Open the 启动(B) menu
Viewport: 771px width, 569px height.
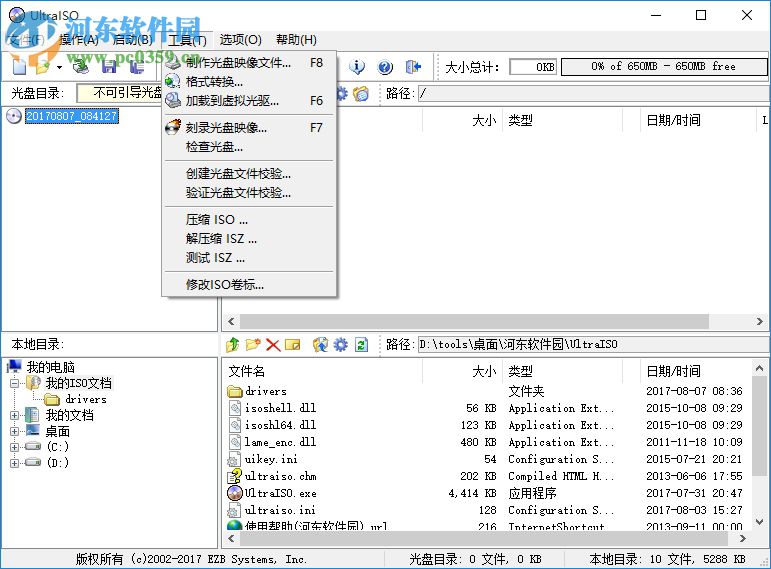coord(132,40)
